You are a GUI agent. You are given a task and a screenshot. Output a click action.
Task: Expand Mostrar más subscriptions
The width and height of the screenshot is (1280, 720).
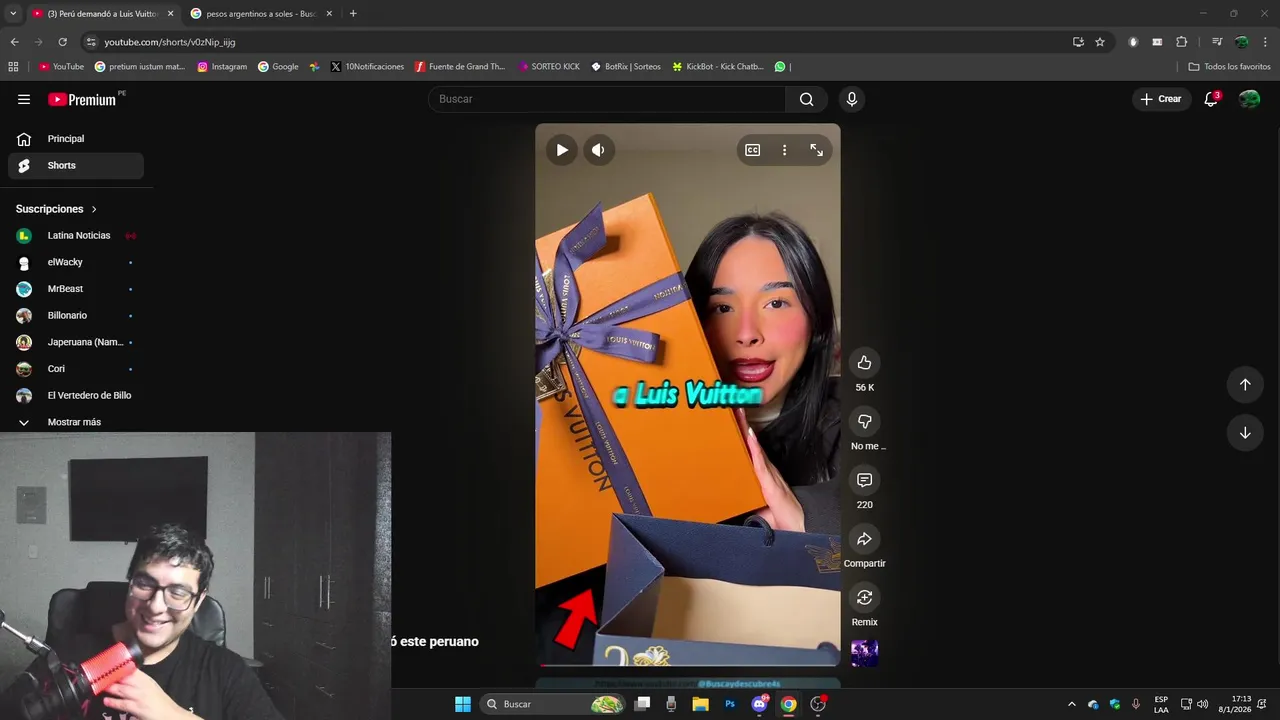point(76,422)
